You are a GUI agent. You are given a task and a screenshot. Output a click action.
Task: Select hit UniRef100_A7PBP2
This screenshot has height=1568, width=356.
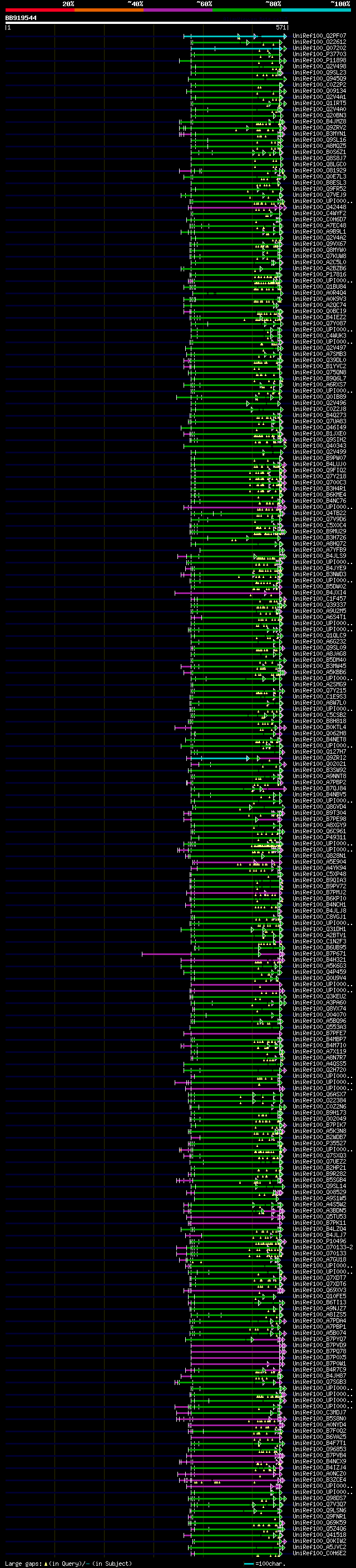319,782
